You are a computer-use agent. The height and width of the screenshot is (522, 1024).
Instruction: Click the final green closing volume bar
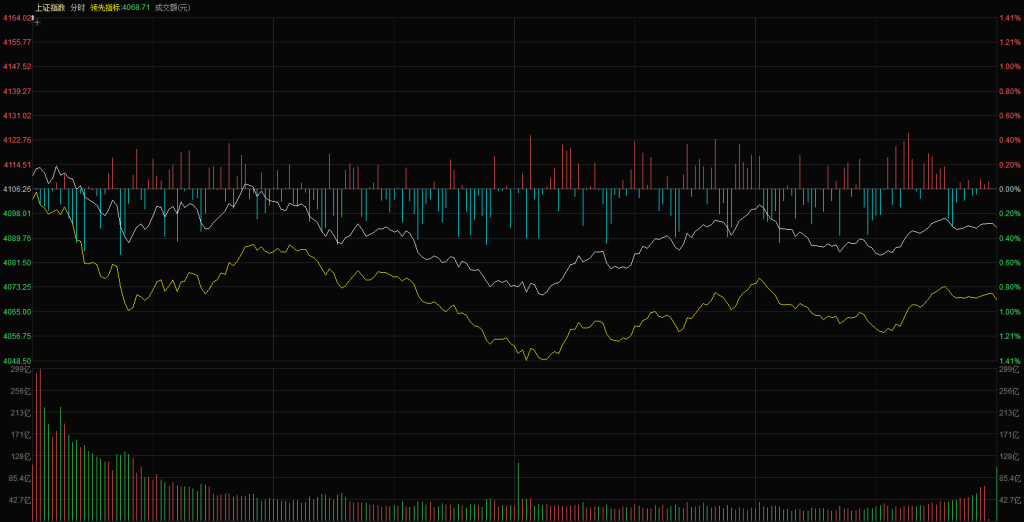(997, 494)
